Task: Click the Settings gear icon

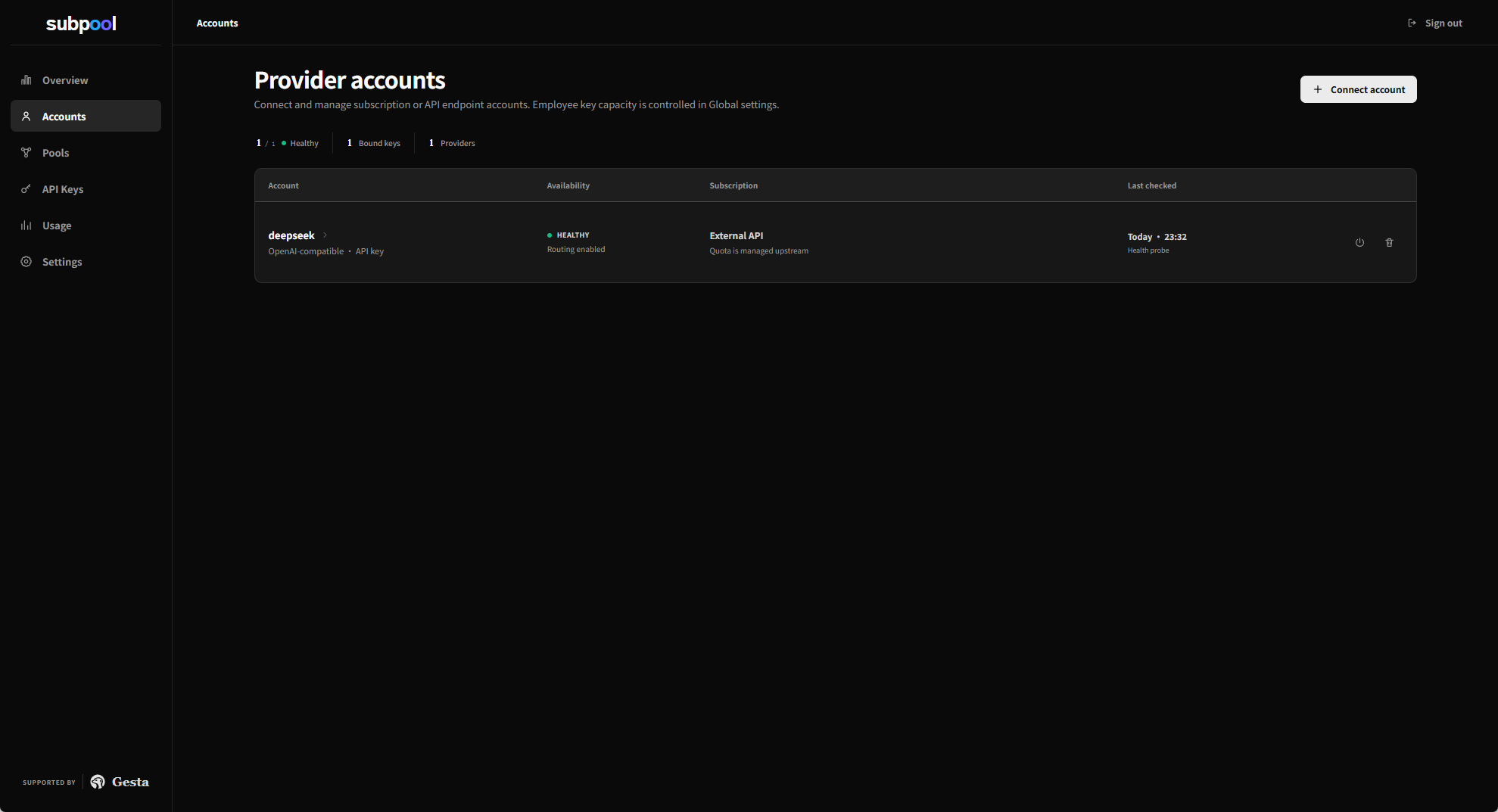Action: point(26,262)
